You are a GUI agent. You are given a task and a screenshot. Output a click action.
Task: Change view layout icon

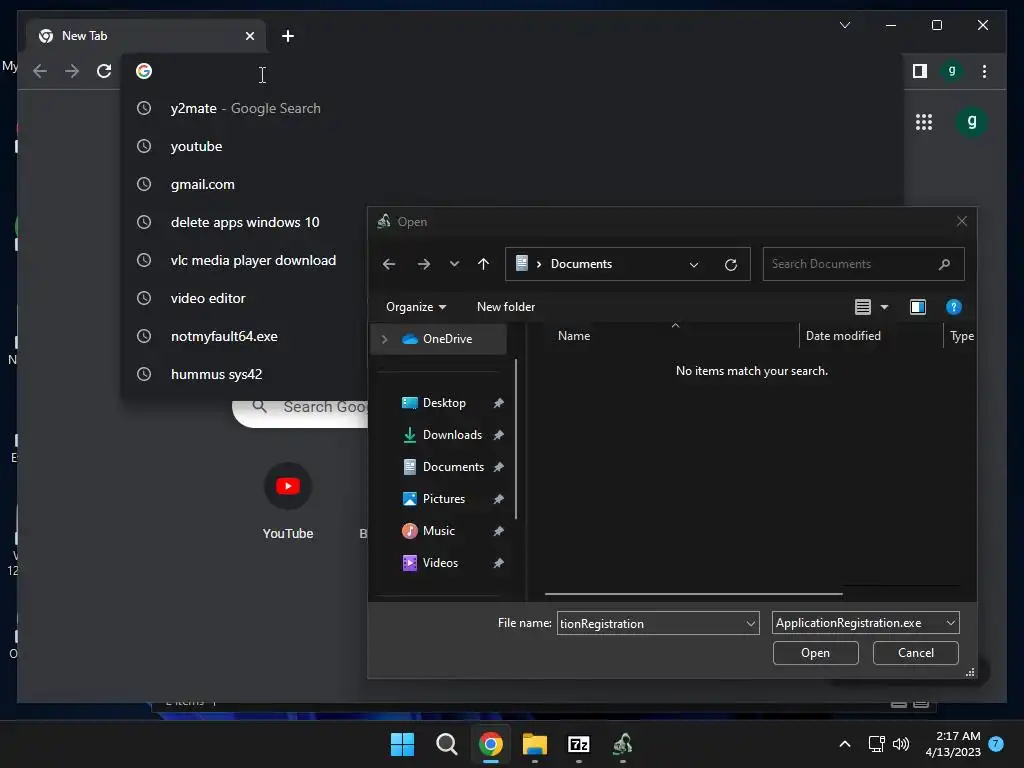point(863,307)
